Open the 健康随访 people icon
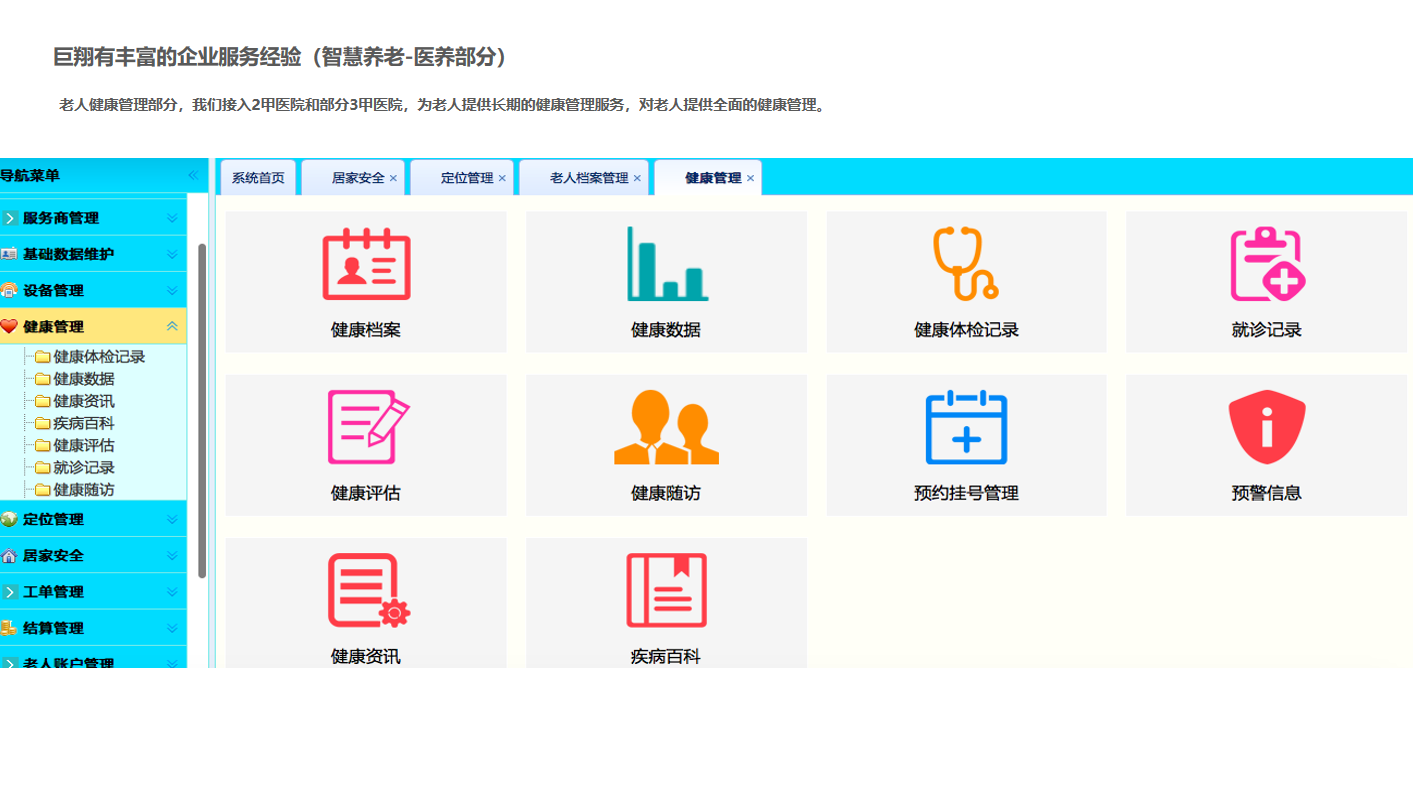Viewport: 1413px width, 791px height. (666, 428)
